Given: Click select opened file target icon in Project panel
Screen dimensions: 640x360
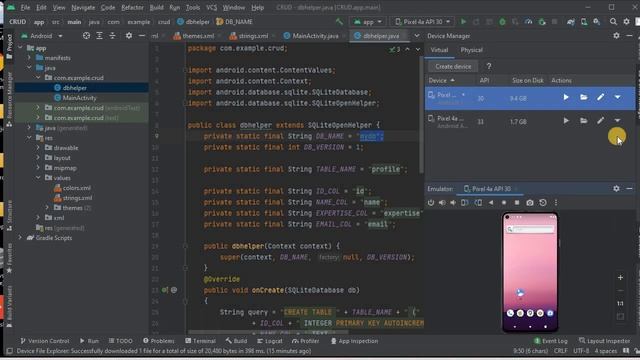Looking at the screenshot, I should (86, 36).
